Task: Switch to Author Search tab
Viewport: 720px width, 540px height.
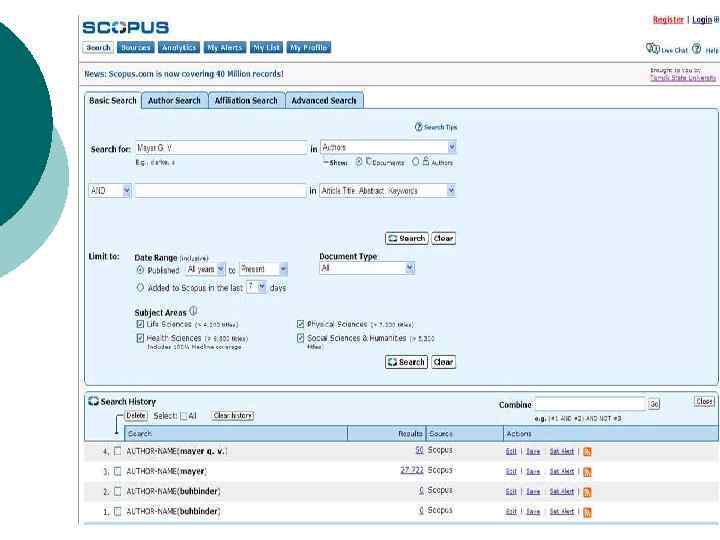Action: (174, 101)
